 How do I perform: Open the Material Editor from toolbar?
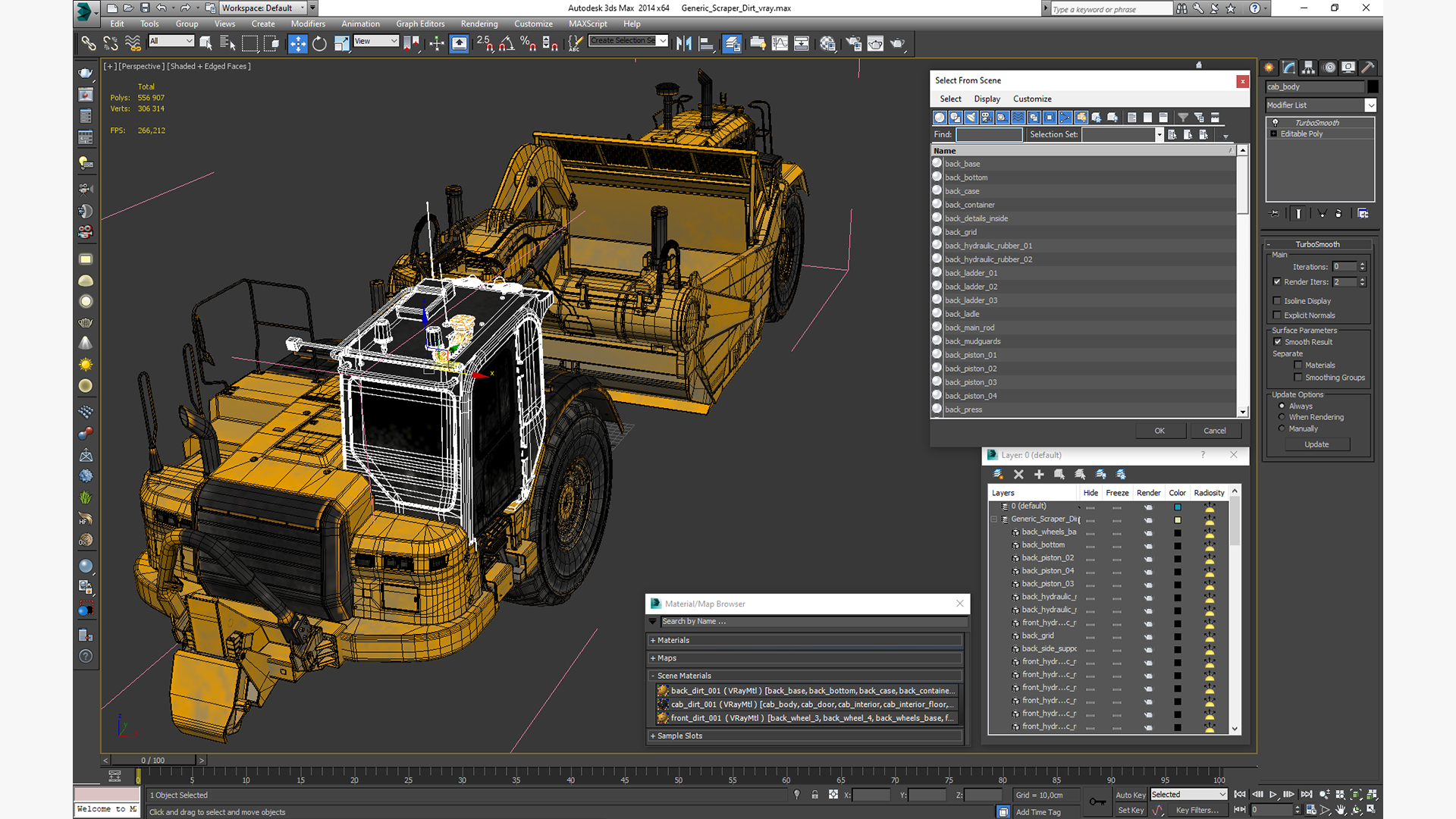[827, 44]
